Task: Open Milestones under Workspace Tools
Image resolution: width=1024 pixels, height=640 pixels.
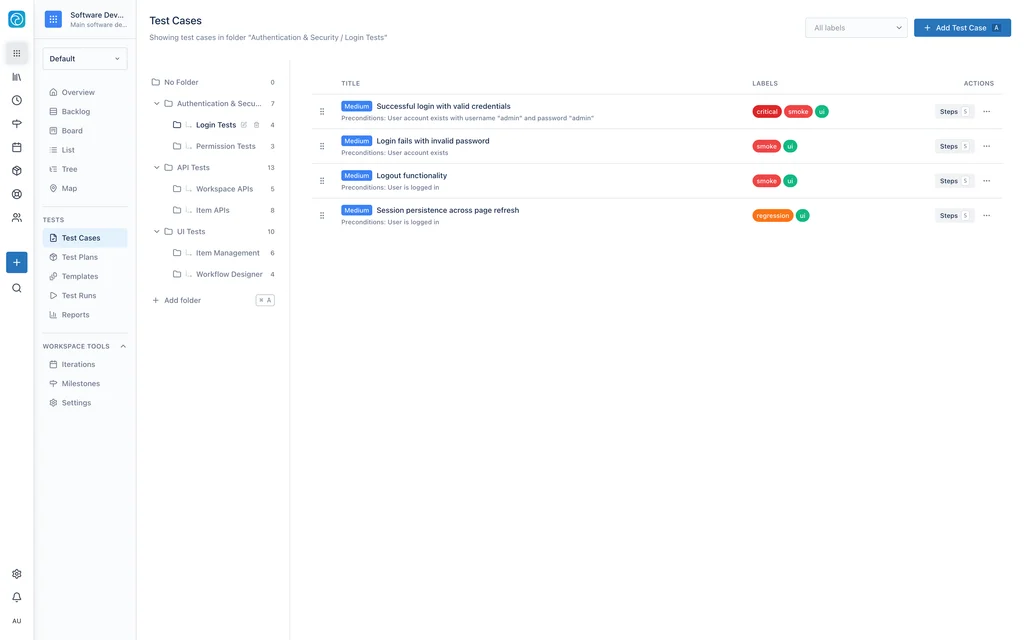Action: point(85,383)
